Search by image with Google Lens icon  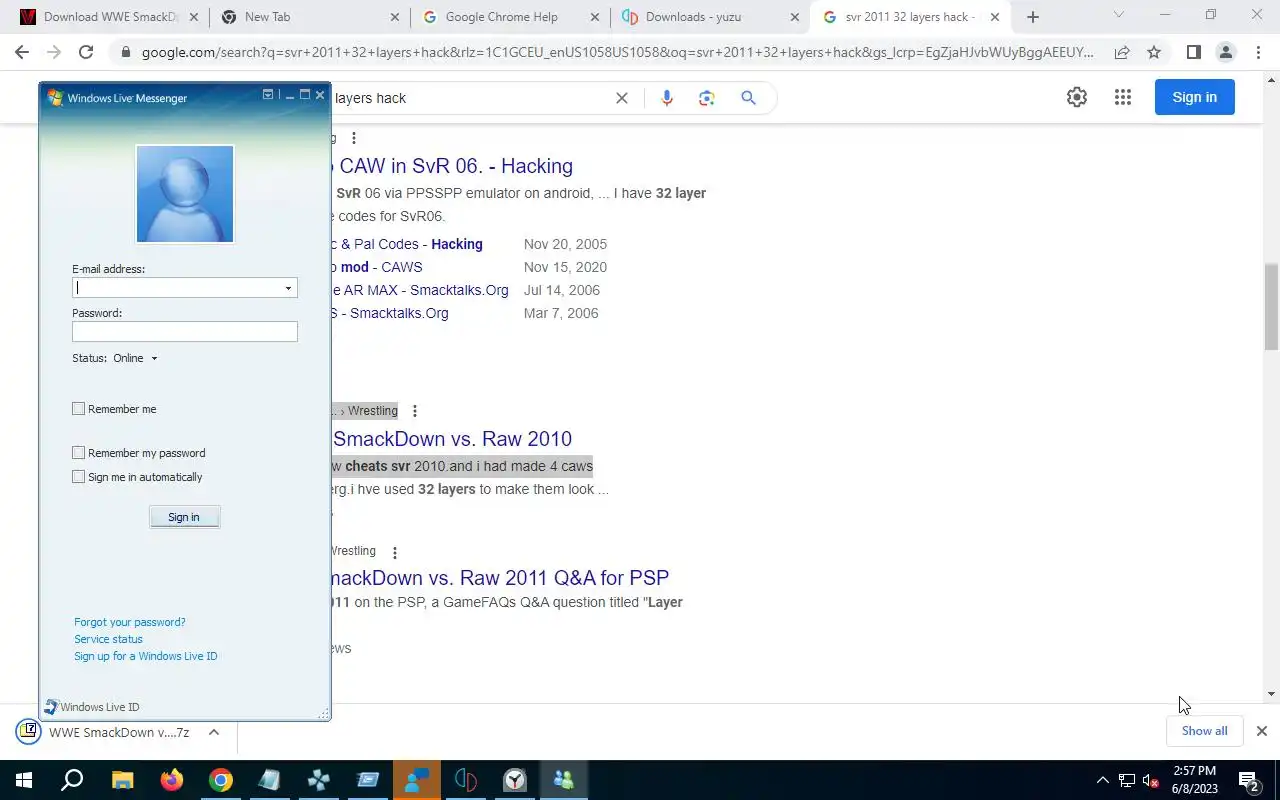pyautogui.click(x=707, y=98)
